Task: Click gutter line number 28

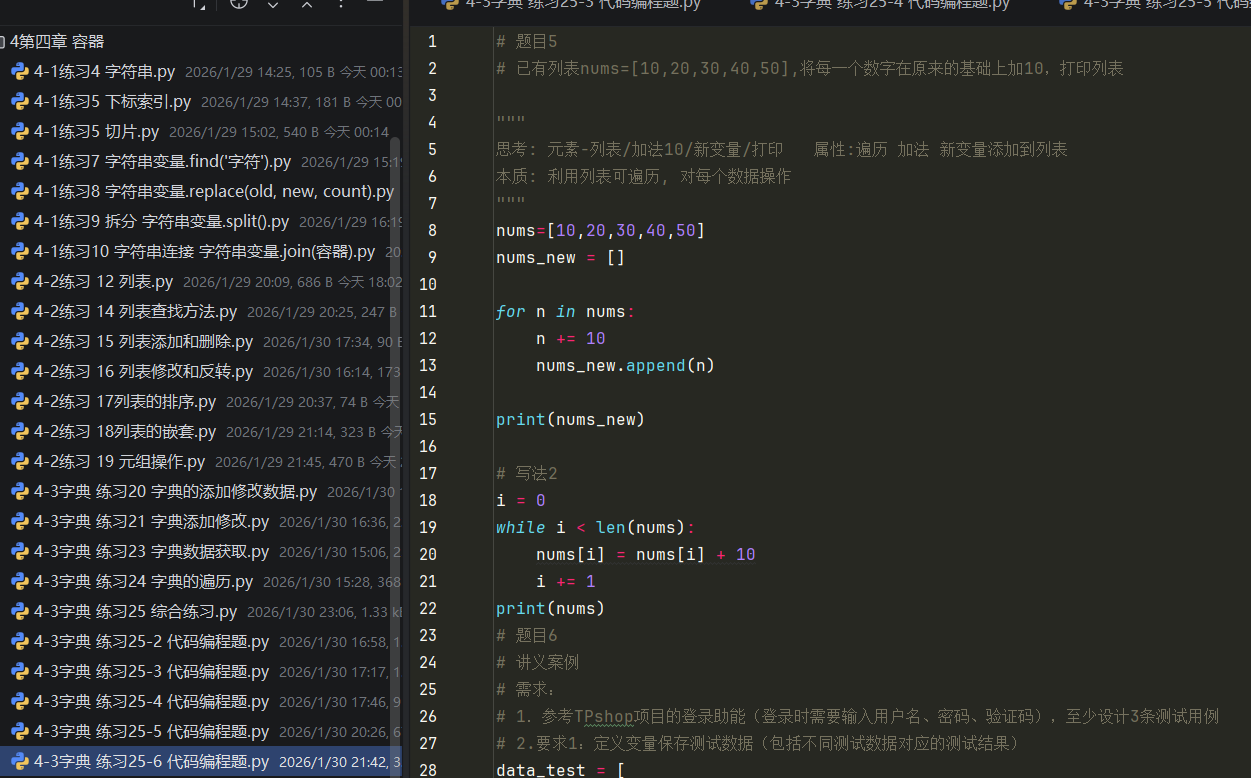Action: tap(428, 771)
